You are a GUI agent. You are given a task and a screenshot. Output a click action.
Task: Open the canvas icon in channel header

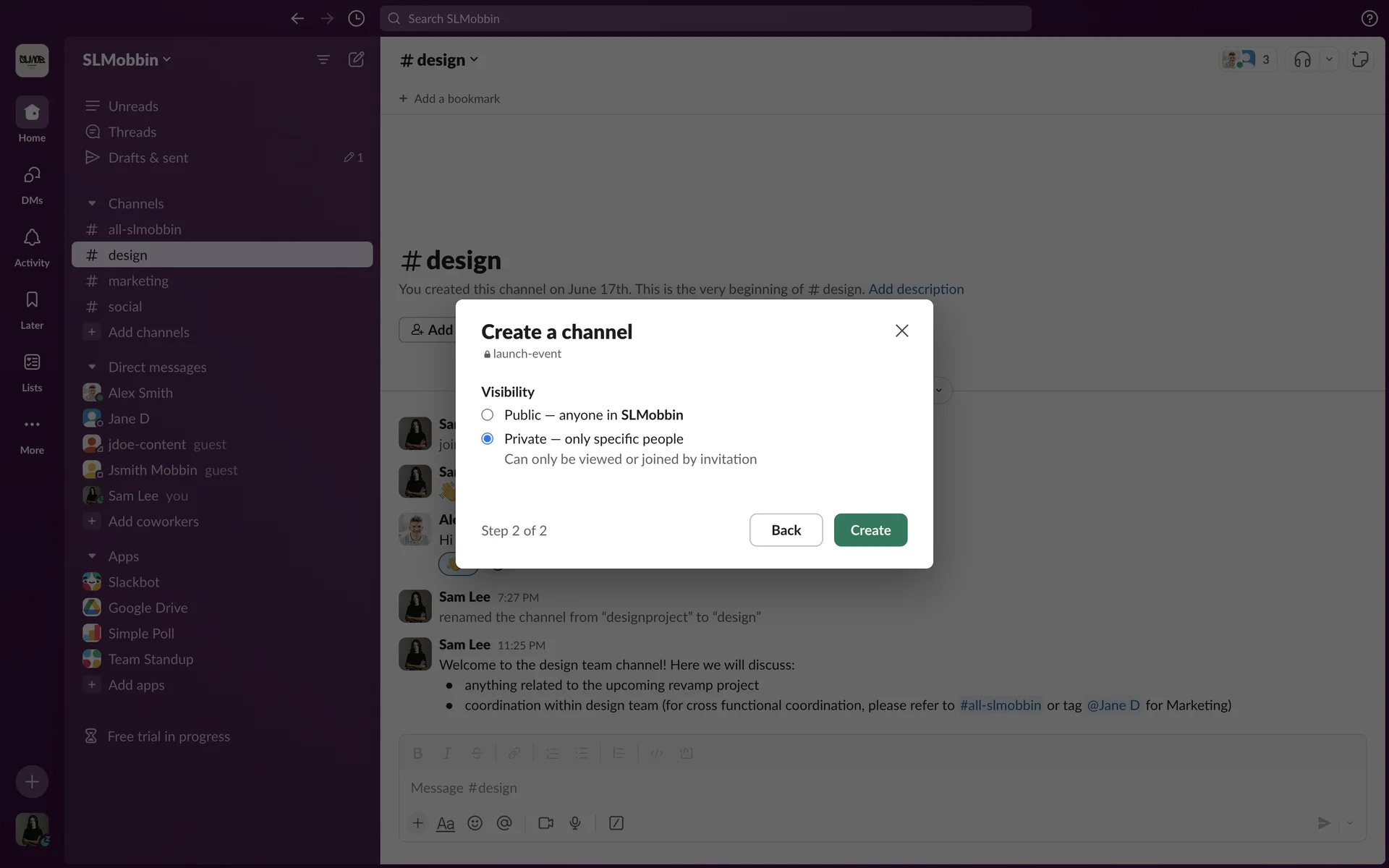[1360, 59]
